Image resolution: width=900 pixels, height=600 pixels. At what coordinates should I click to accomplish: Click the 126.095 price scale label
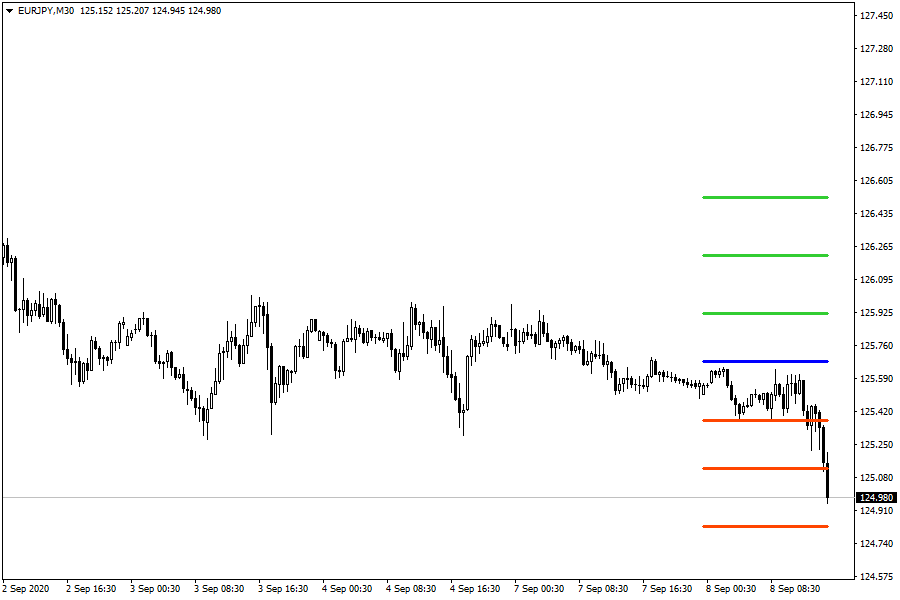(x=876, y=279)
